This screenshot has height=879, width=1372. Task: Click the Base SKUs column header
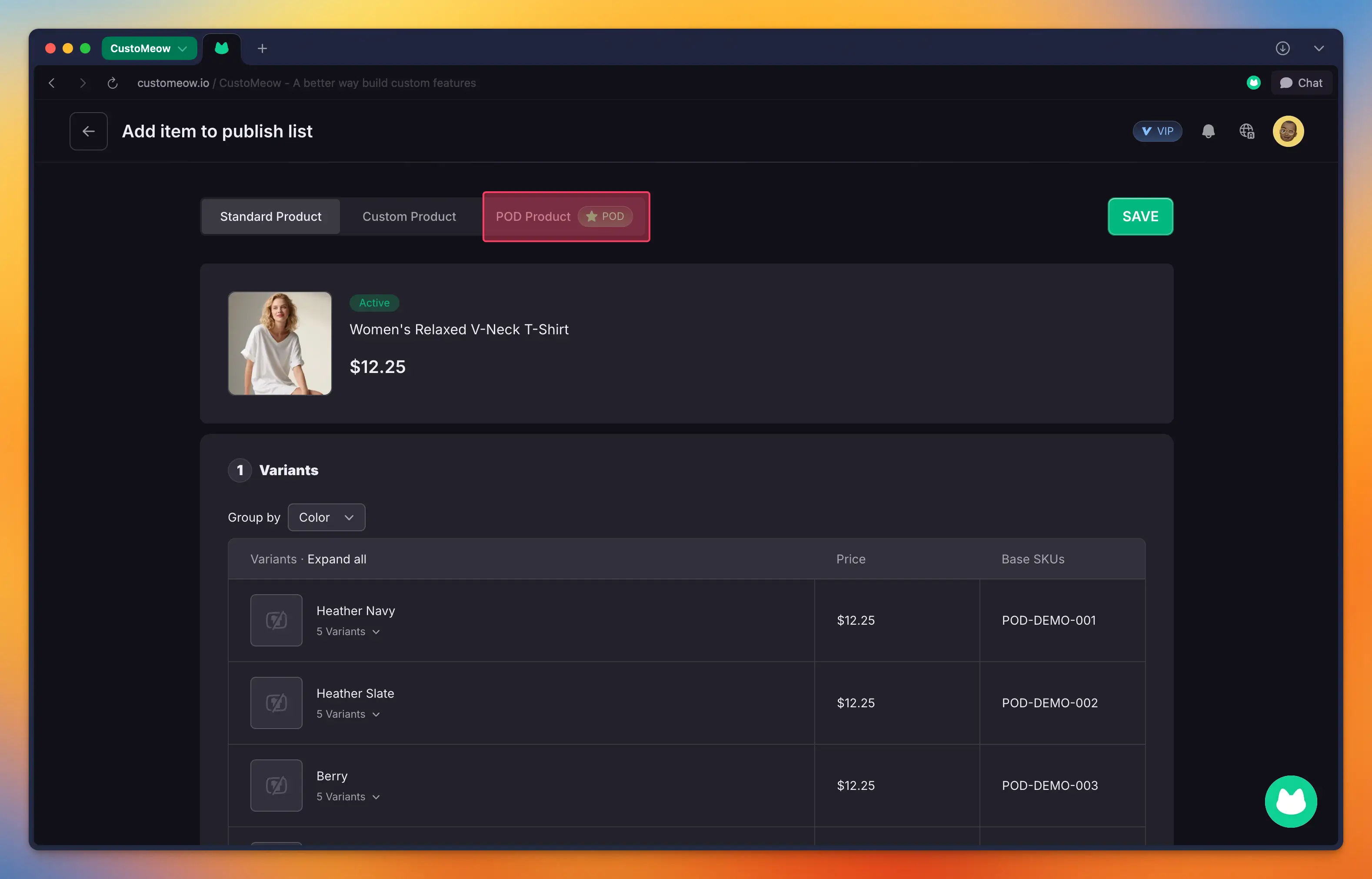(x=1033, y=559)
